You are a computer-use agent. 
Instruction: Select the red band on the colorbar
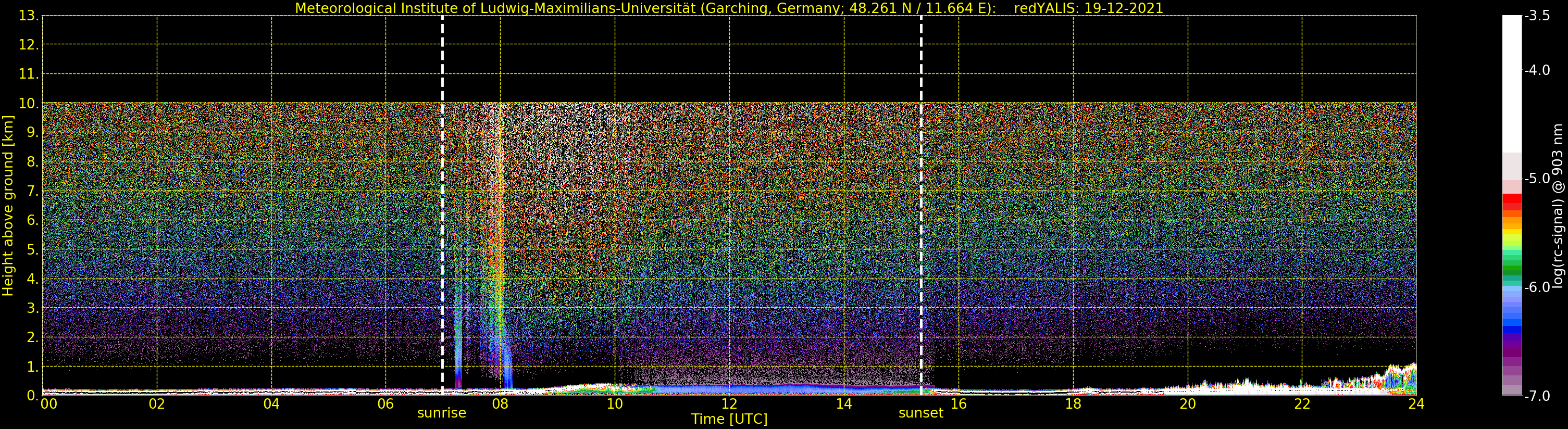pos(1511,201)
